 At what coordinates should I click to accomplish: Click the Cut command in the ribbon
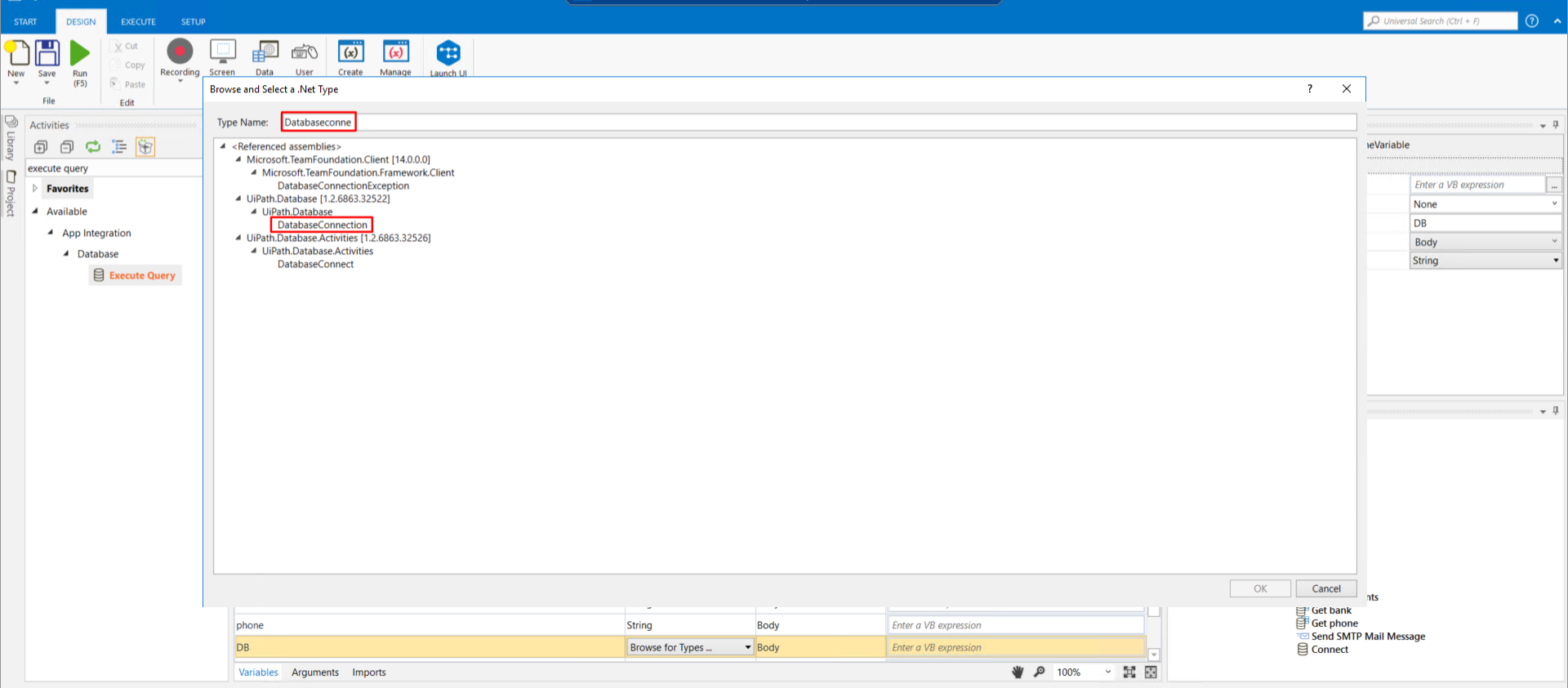pos(126,47)
